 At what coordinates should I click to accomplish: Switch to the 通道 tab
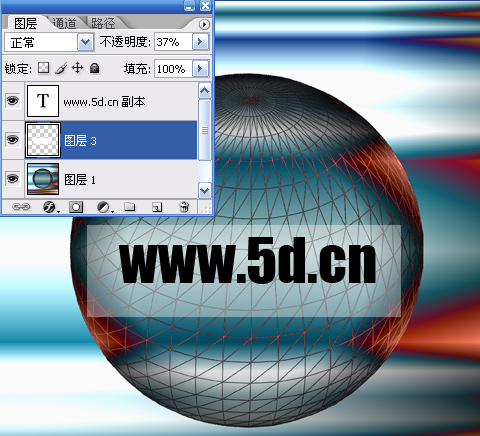point(64,23)
